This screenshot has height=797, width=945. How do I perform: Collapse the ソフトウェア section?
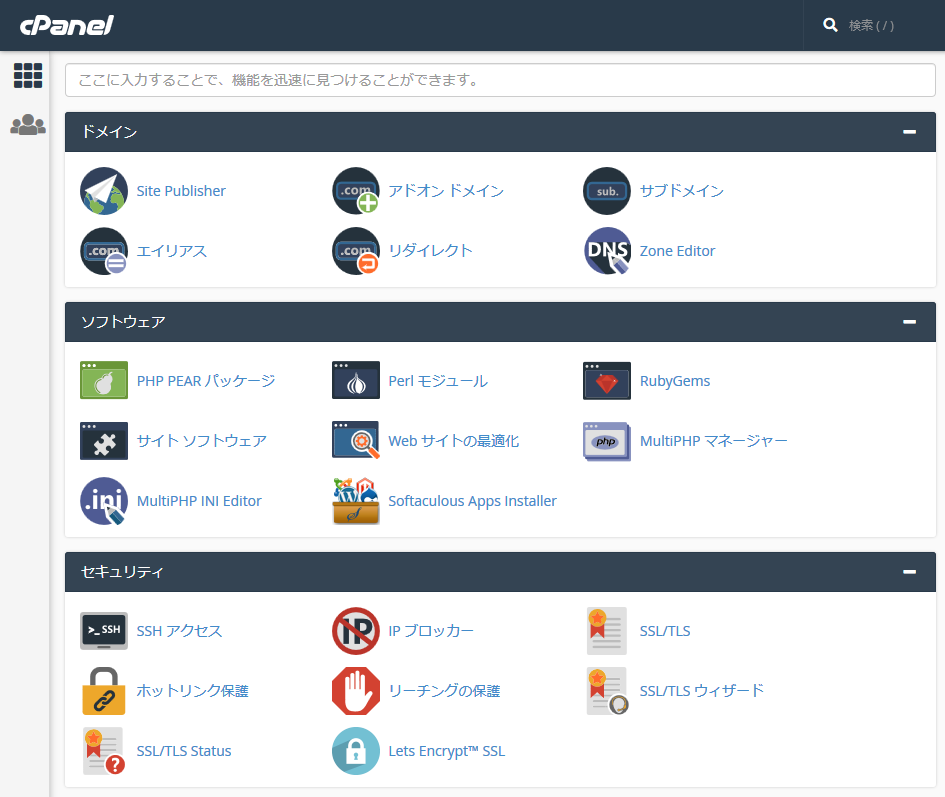909,322
